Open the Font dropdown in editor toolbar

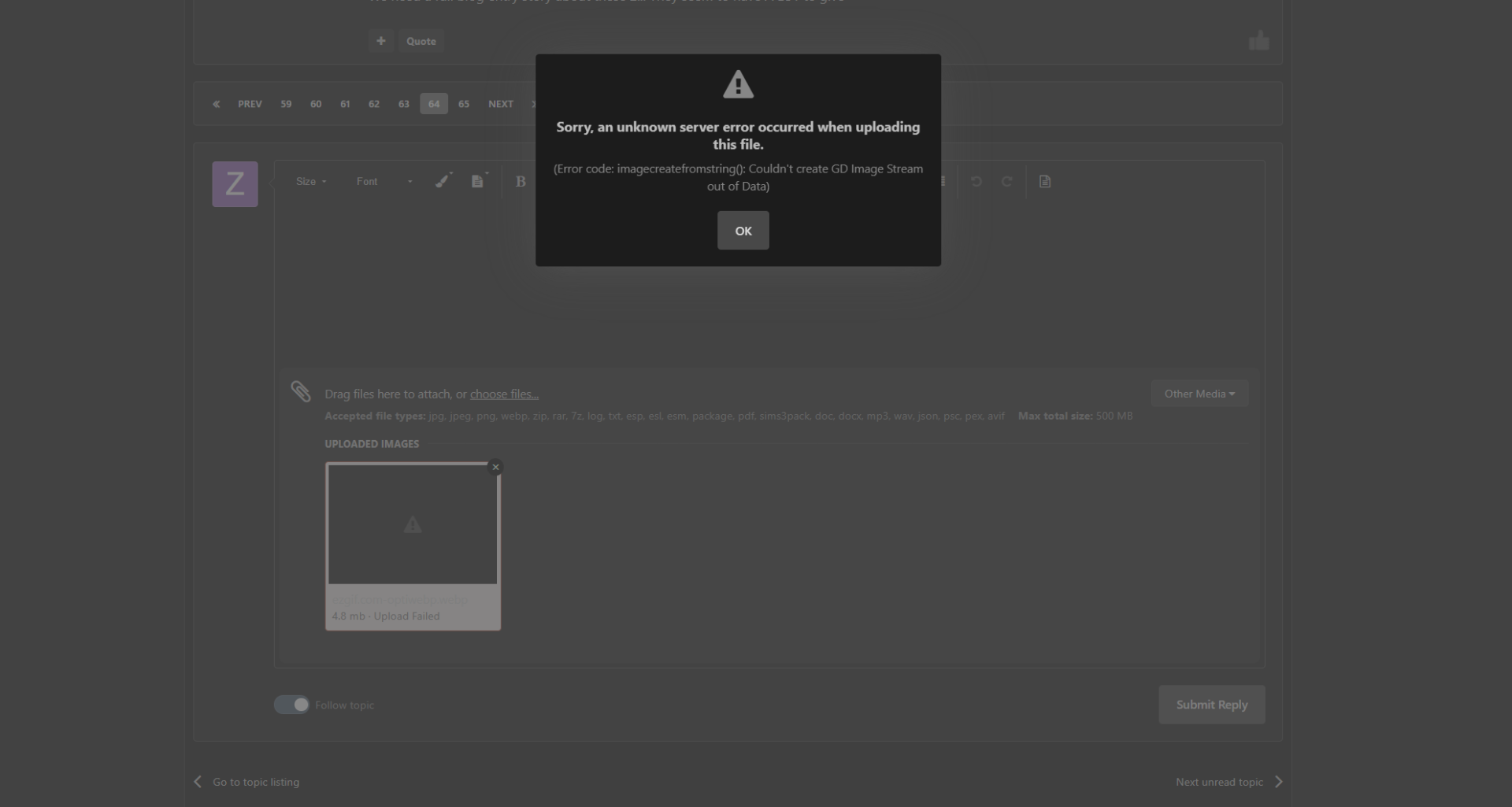pyautogui.click(x=384, y=182)
